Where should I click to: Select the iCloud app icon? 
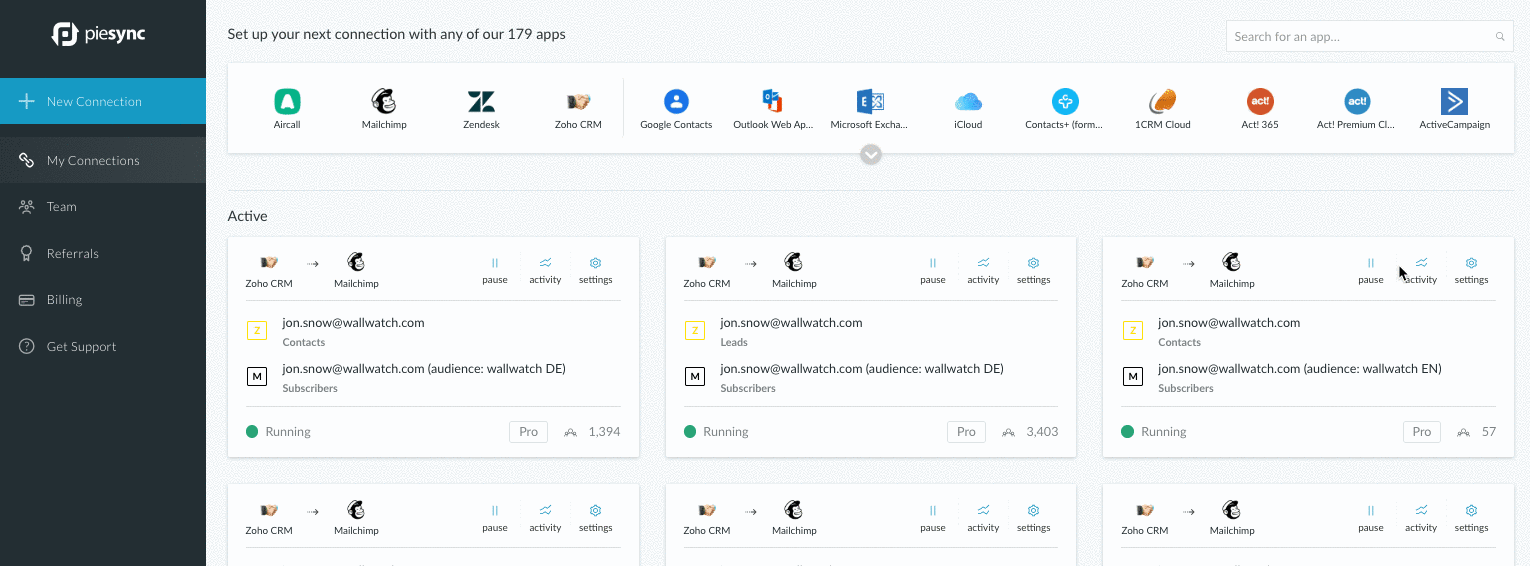[x=968, y=101]
